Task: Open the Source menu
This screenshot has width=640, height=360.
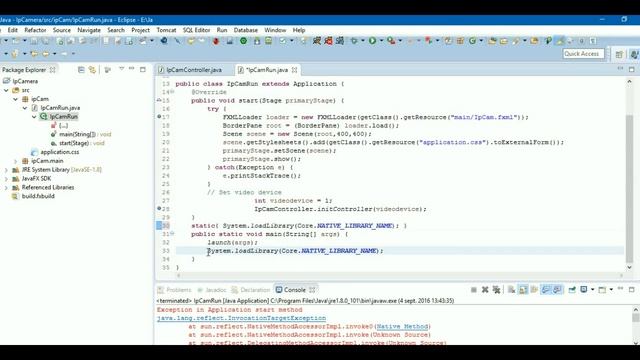Action: coord(62,30)
